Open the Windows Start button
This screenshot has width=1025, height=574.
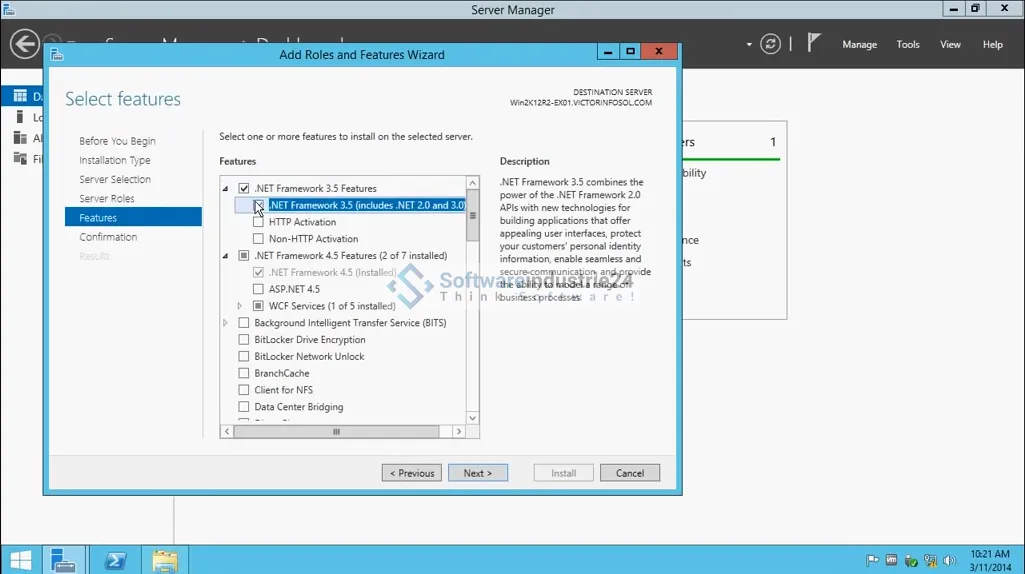(20, 560)
